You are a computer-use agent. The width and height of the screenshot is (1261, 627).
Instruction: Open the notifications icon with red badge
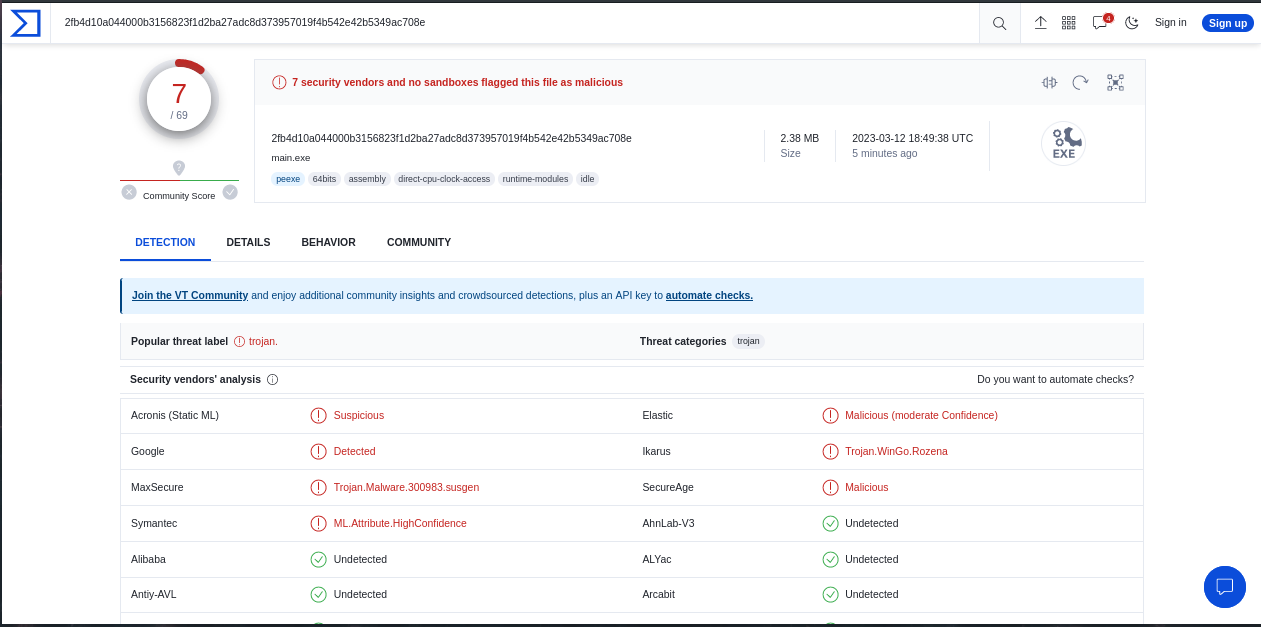[1101, 22]
